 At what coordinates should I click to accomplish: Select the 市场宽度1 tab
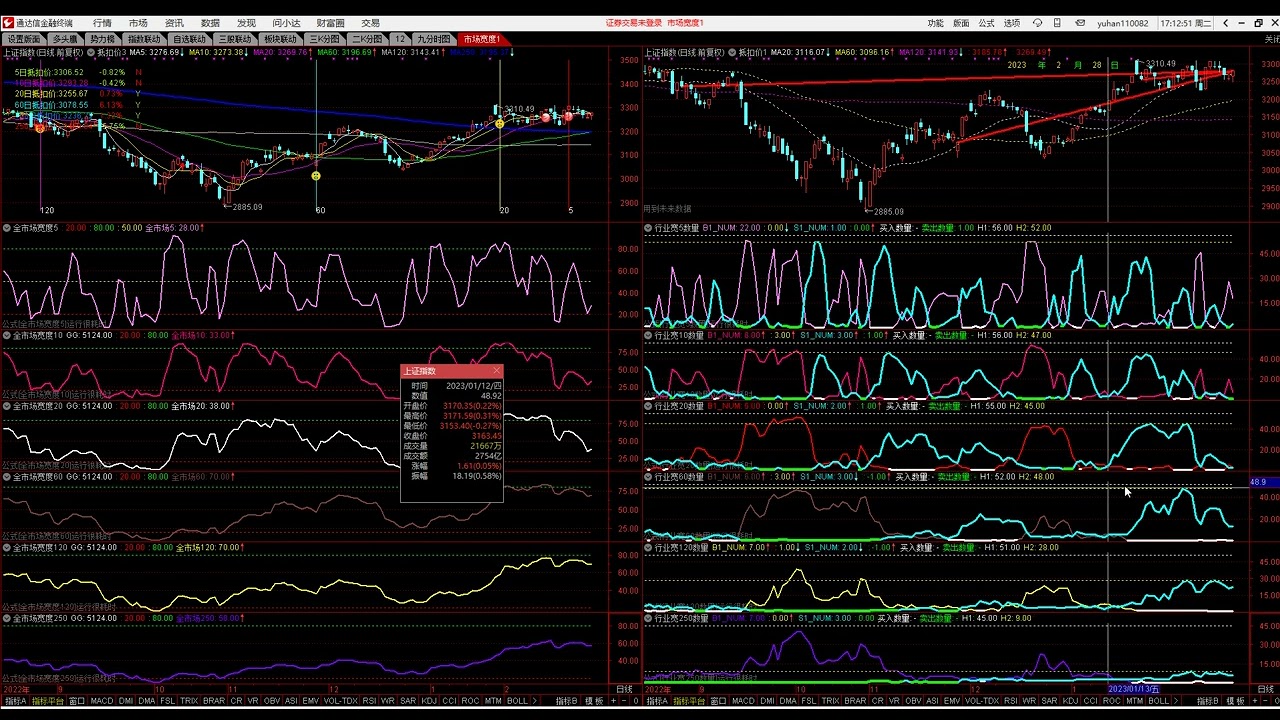(483, 39)
